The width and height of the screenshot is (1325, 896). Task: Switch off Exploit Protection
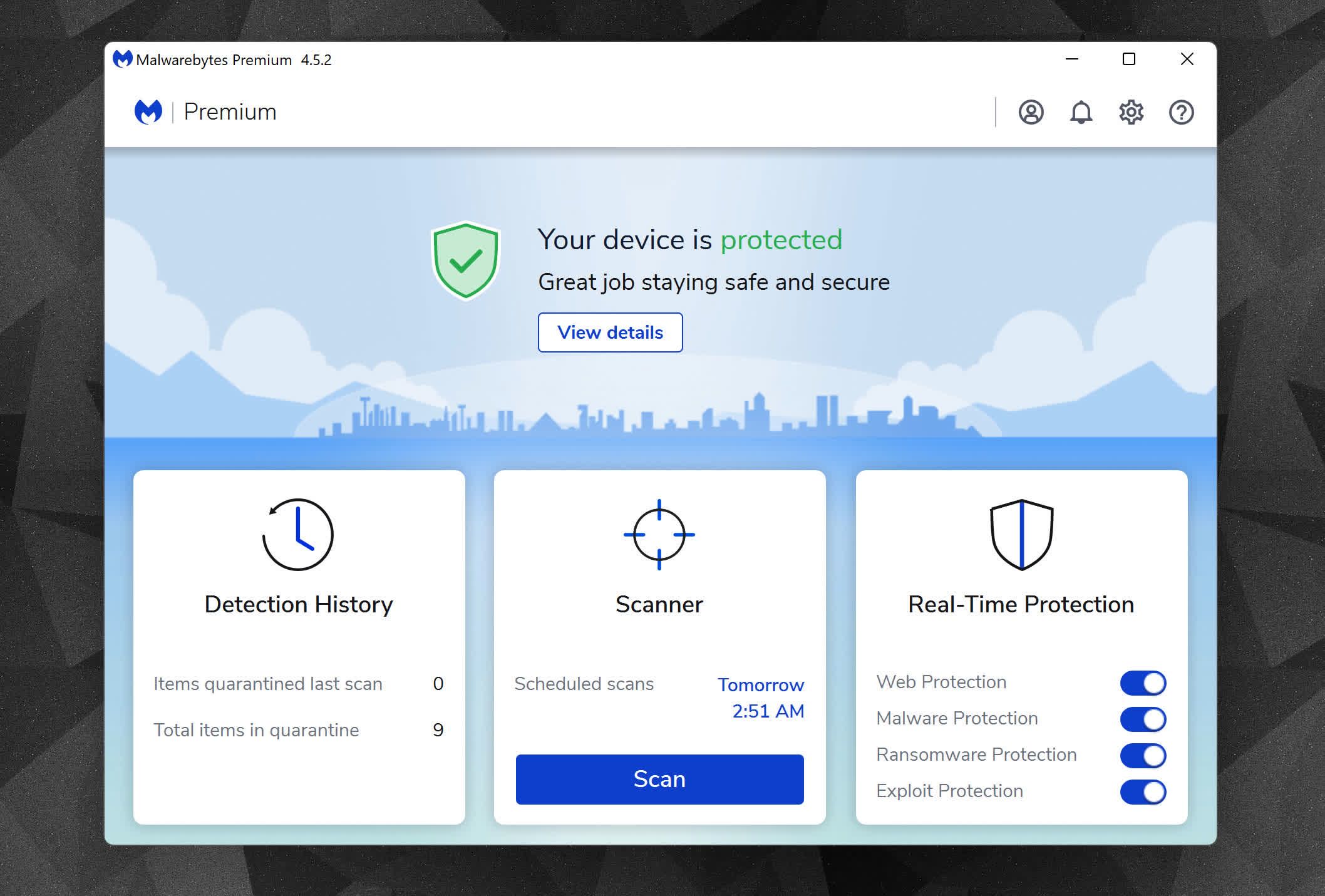click(1143, 792)
